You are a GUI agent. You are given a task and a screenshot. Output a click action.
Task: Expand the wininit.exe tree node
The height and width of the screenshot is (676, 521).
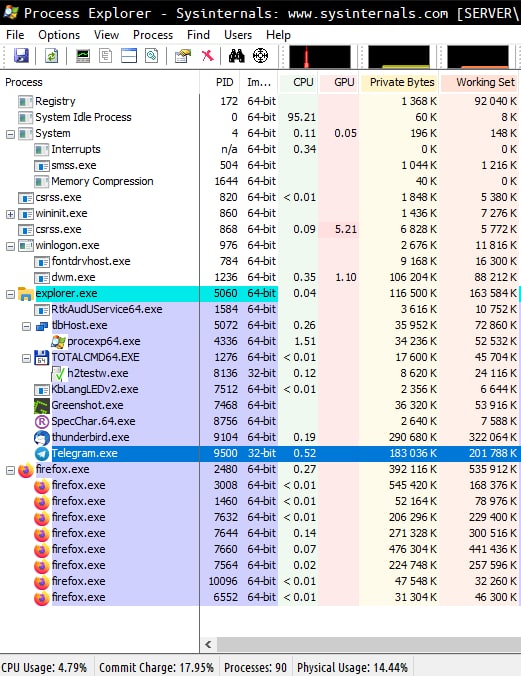10,214
